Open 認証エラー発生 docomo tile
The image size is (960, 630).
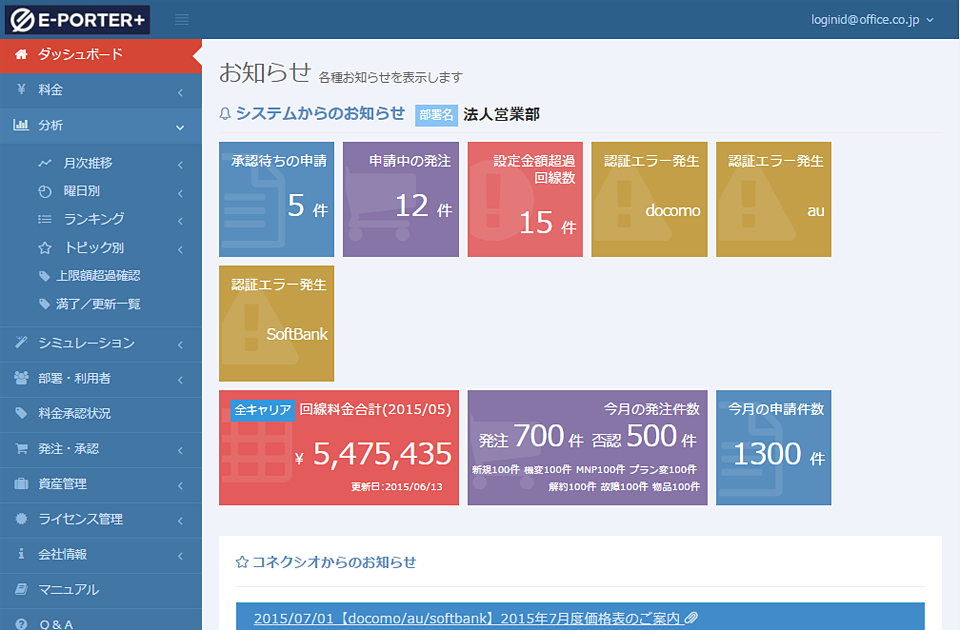point(650,200)
